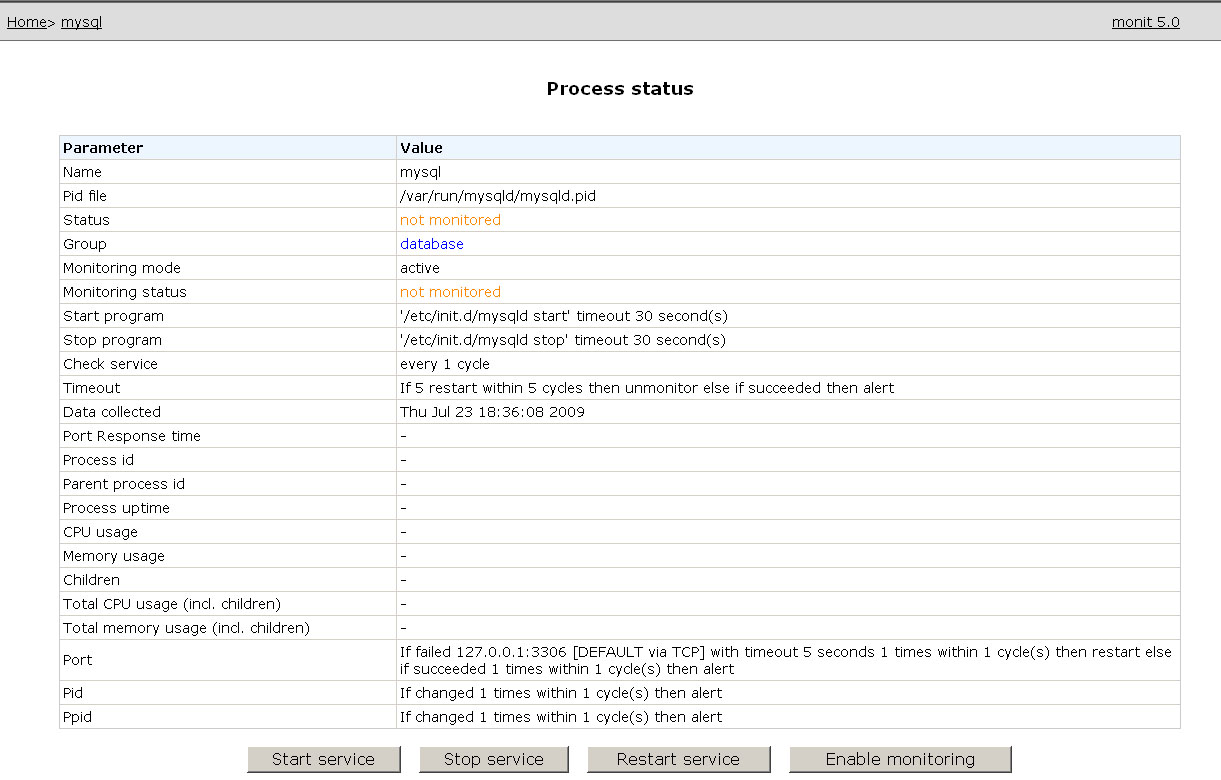Image resolution: width=1221 pixels, height=780 pixels.
Task: Click the Monitoring status 'not monitored' value
Action: point(450,292)
